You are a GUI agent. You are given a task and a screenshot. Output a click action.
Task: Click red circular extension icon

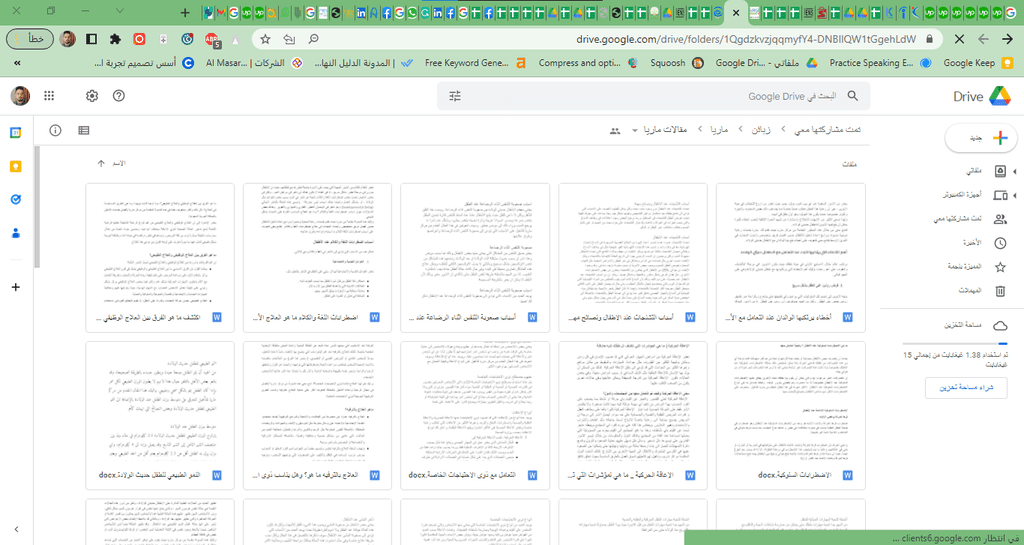pos(139,39)
